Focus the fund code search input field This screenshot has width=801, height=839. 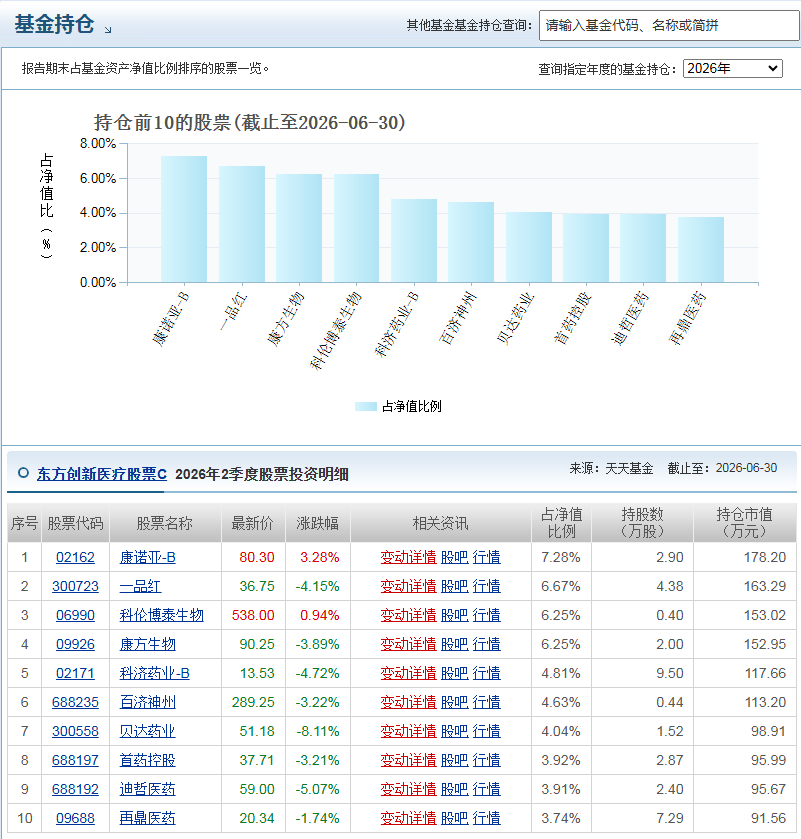(669, 25)
